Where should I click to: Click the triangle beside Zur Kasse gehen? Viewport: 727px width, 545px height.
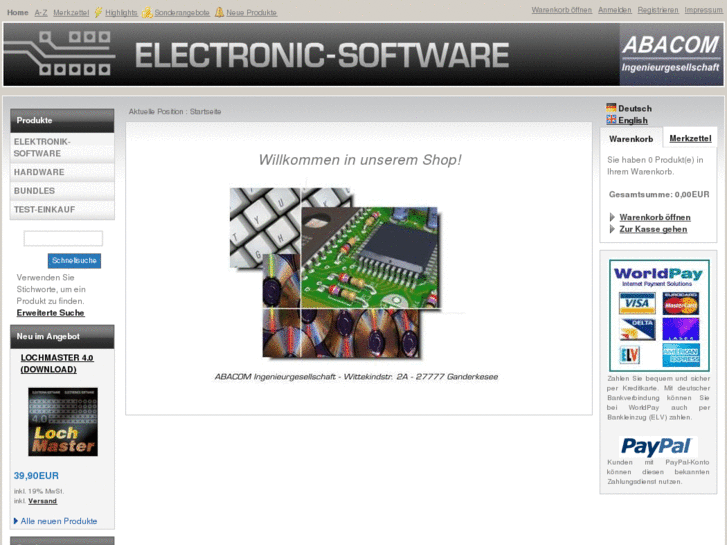click(612, 229)
